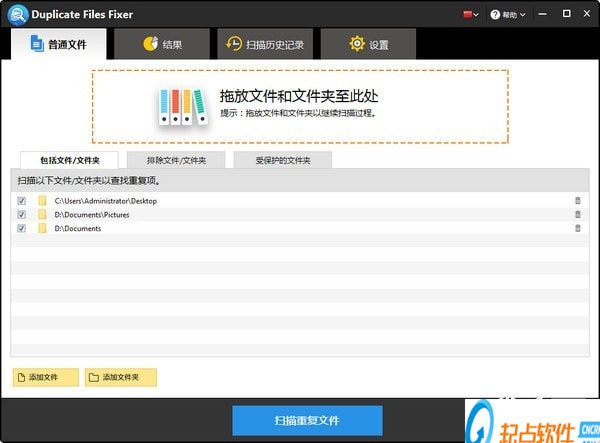Open the 帮助 help menu
The image size is (600, 443).
point(508,15)
